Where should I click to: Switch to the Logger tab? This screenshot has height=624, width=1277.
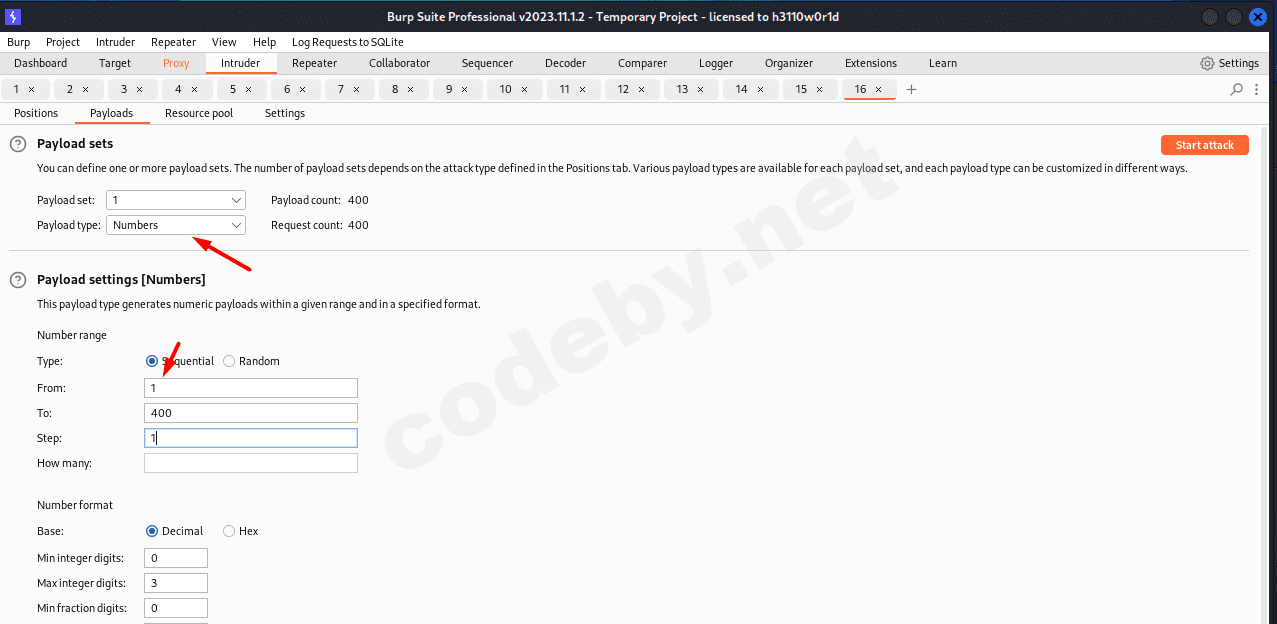(716, 63)
